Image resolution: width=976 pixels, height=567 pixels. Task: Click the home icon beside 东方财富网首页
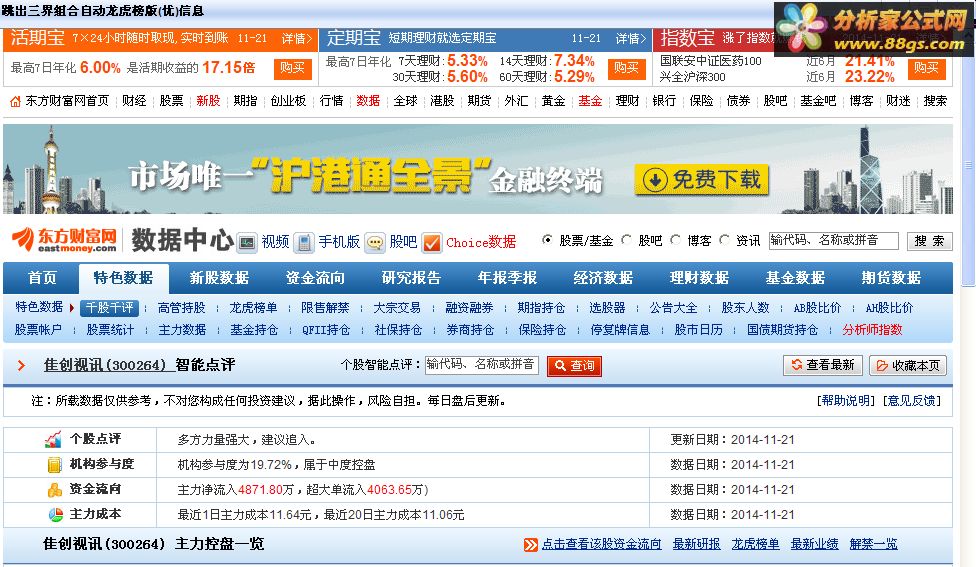15,101
